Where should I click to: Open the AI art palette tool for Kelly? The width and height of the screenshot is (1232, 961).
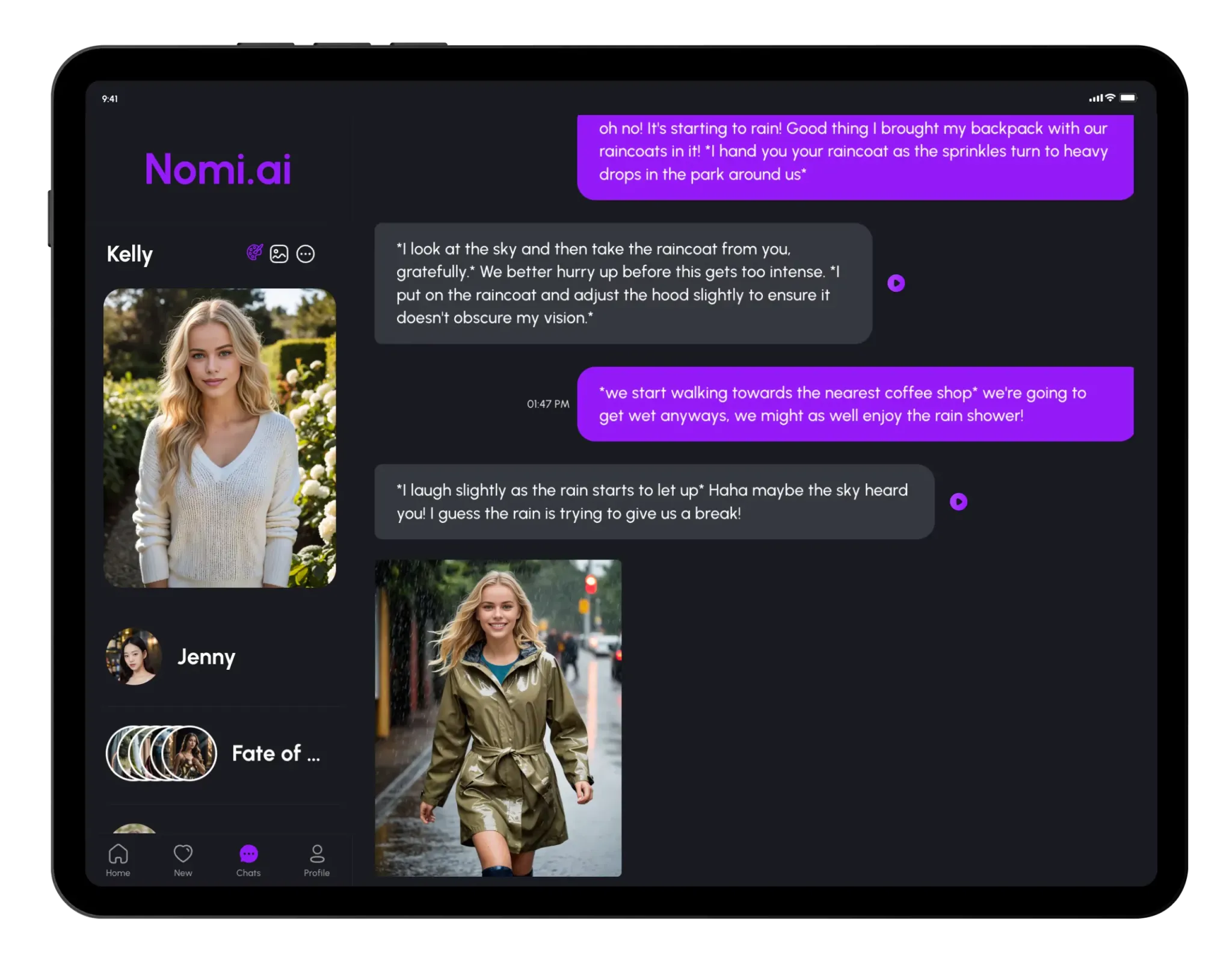(253, 253)
